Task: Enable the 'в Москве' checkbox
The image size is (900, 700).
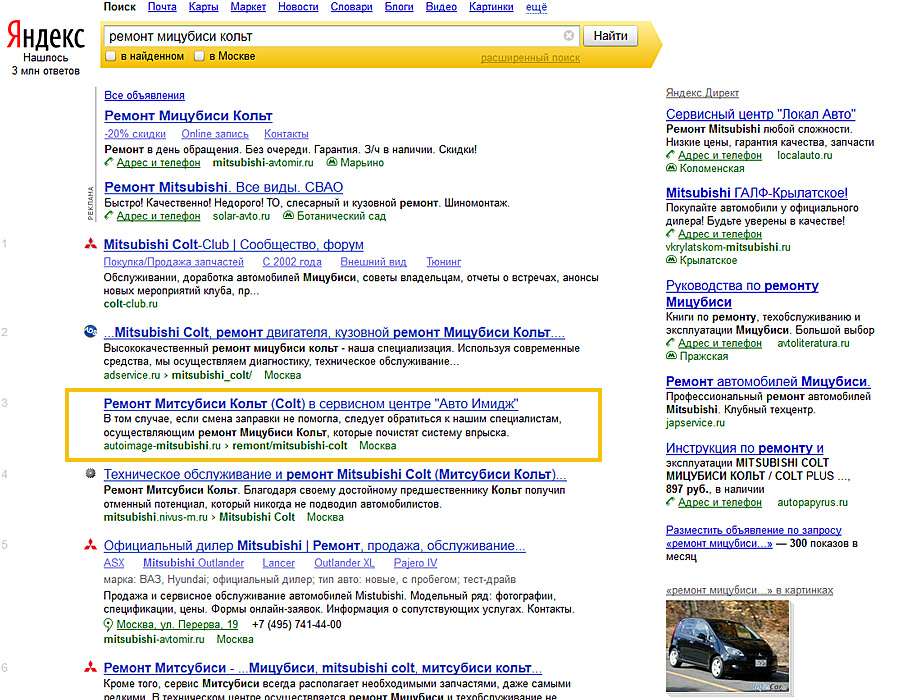Action: click(199, 56)
